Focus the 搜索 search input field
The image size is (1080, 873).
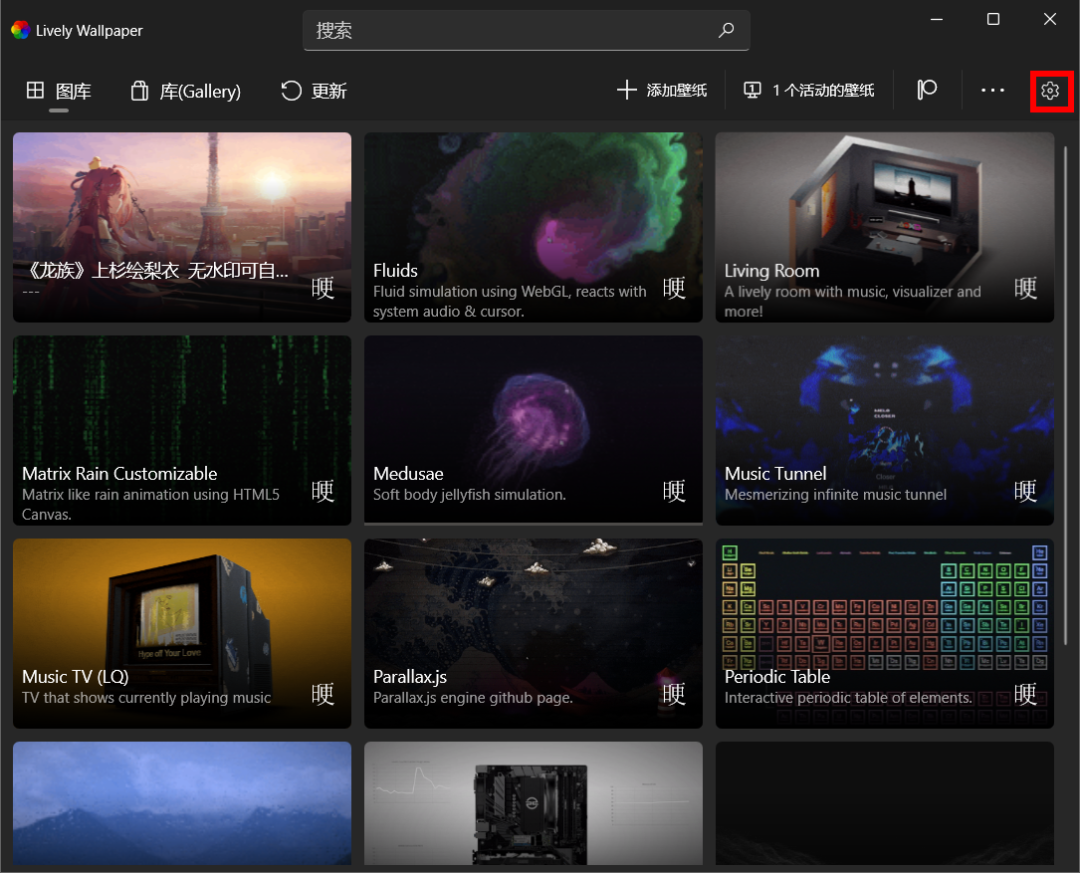(526, 30)
